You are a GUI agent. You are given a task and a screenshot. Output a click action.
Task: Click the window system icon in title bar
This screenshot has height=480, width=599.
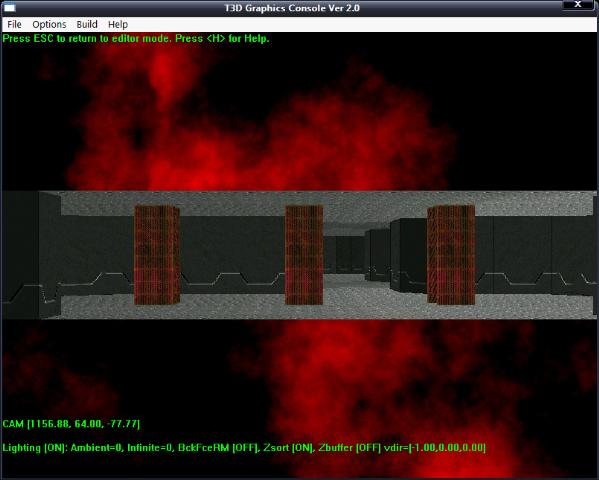coord(9,8)
